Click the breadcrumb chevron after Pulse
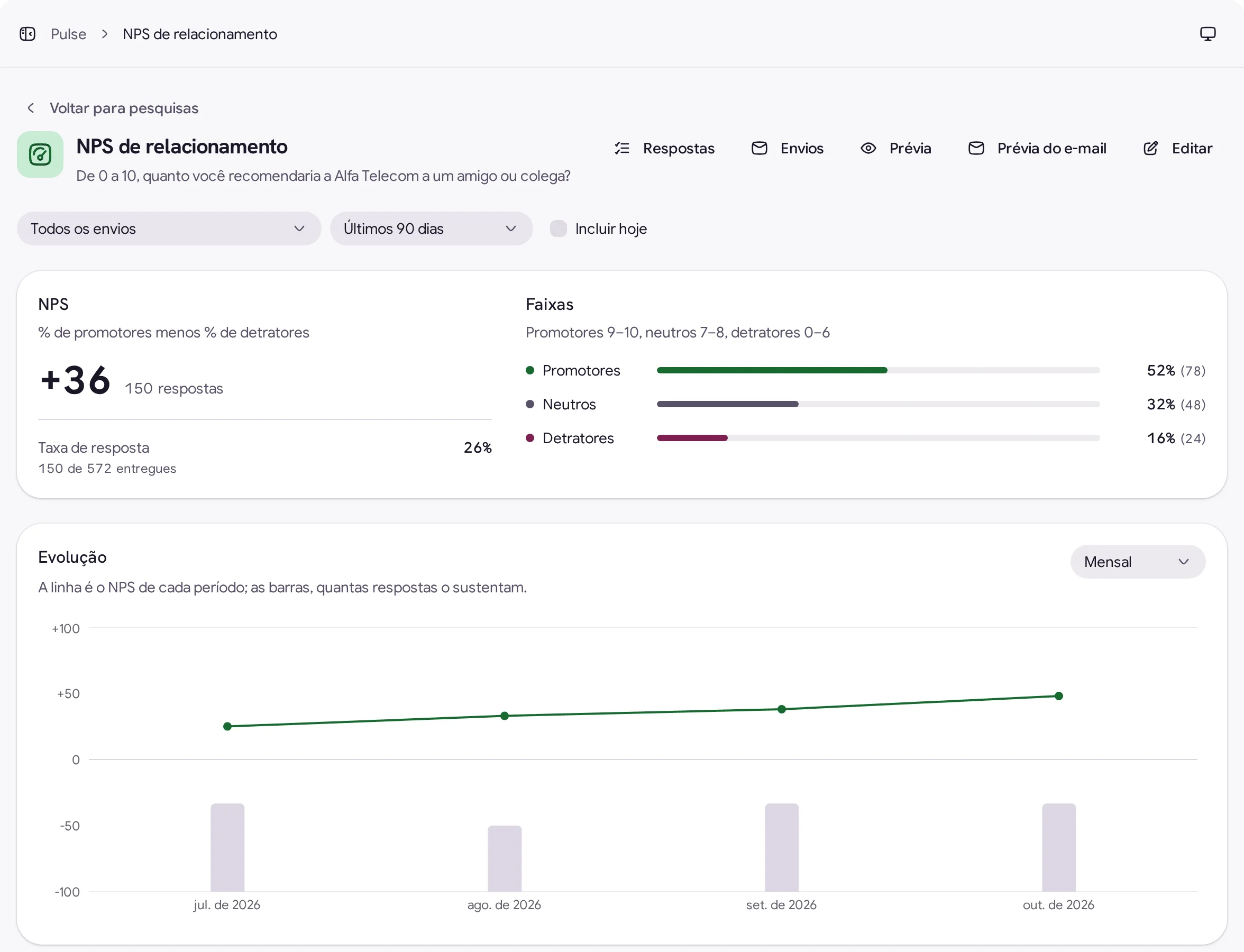This screenshot has width=1244, height=952. (105, 34)
